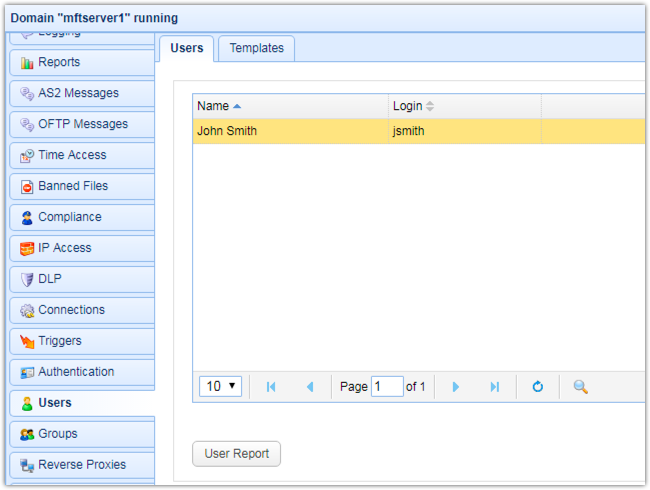
Task: Click the AS2 Messages chat icon
Action: coord(27,94)
